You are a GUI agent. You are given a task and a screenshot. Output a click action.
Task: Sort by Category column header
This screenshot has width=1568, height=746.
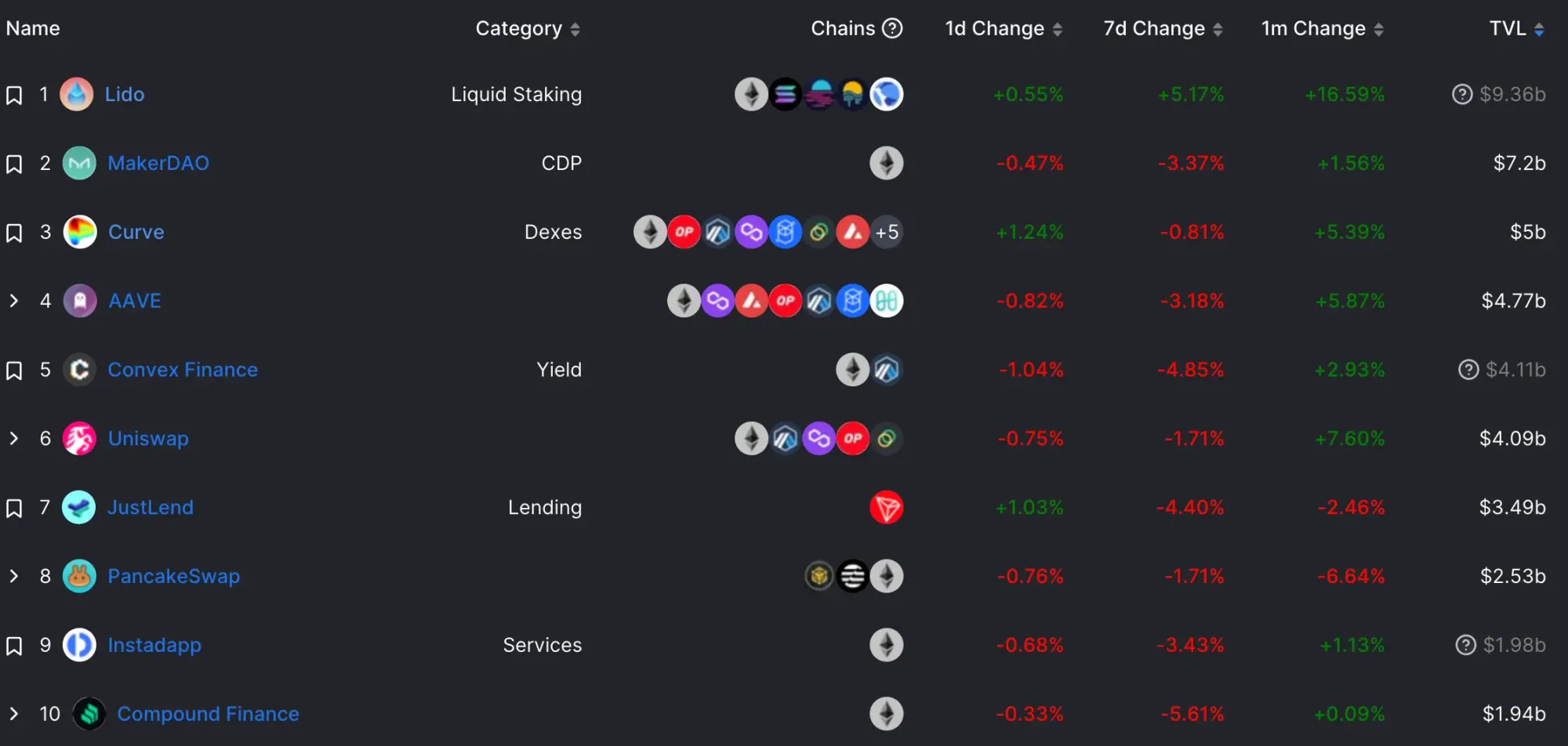pyautogui.click(x=528, y=29)
